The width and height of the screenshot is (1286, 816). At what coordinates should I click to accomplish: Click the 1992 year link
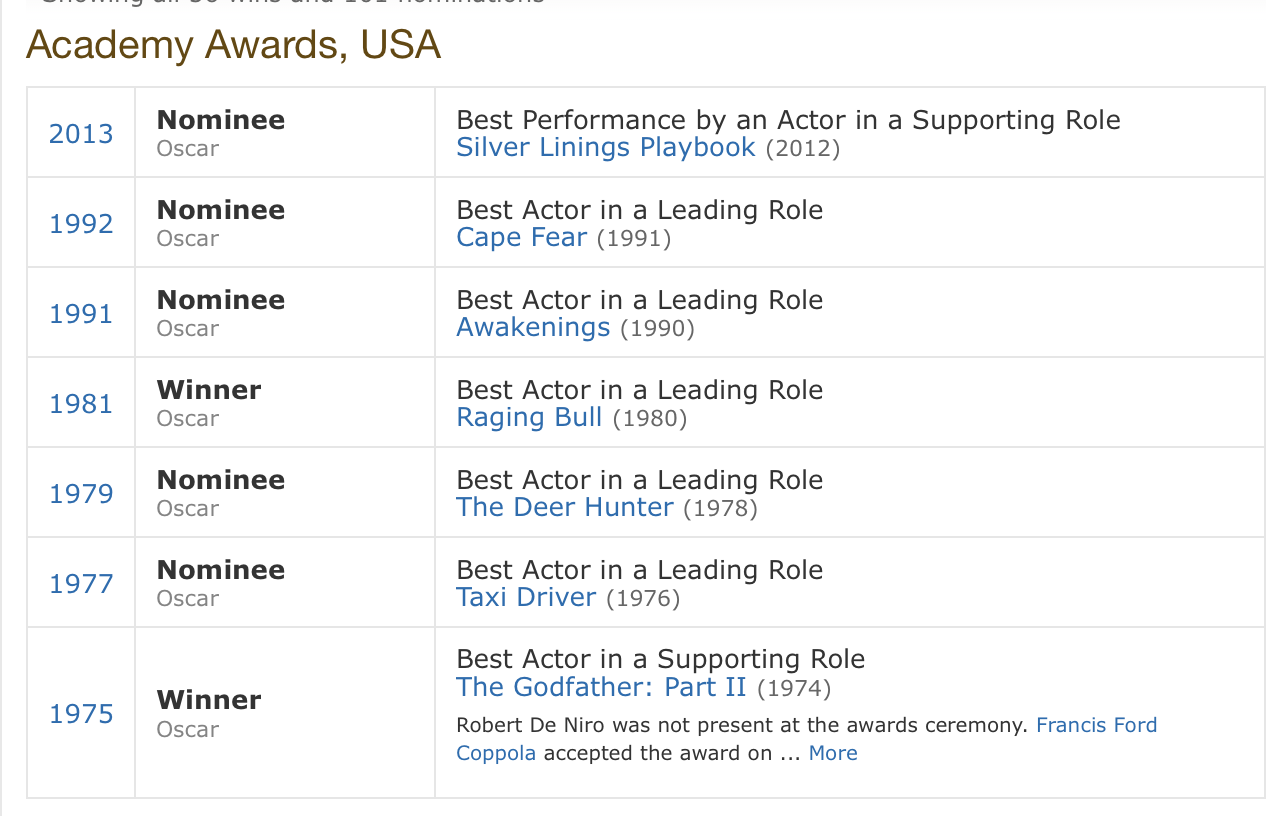(81, 223)
